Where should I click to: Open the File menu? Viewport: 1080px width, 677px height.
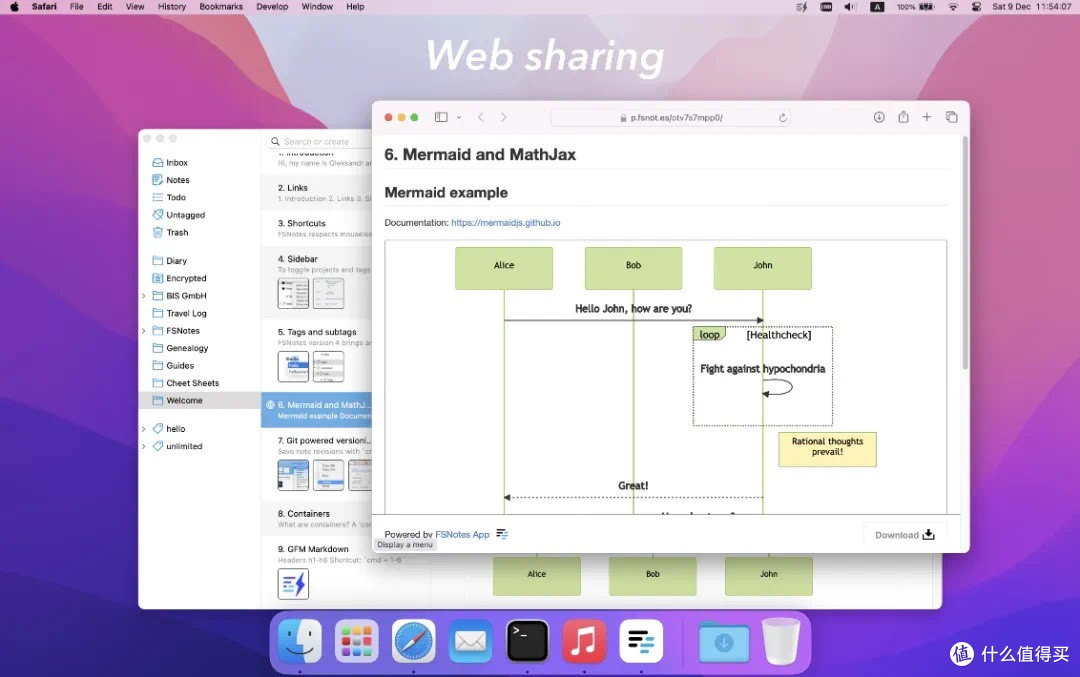click(x=76, y=6)
